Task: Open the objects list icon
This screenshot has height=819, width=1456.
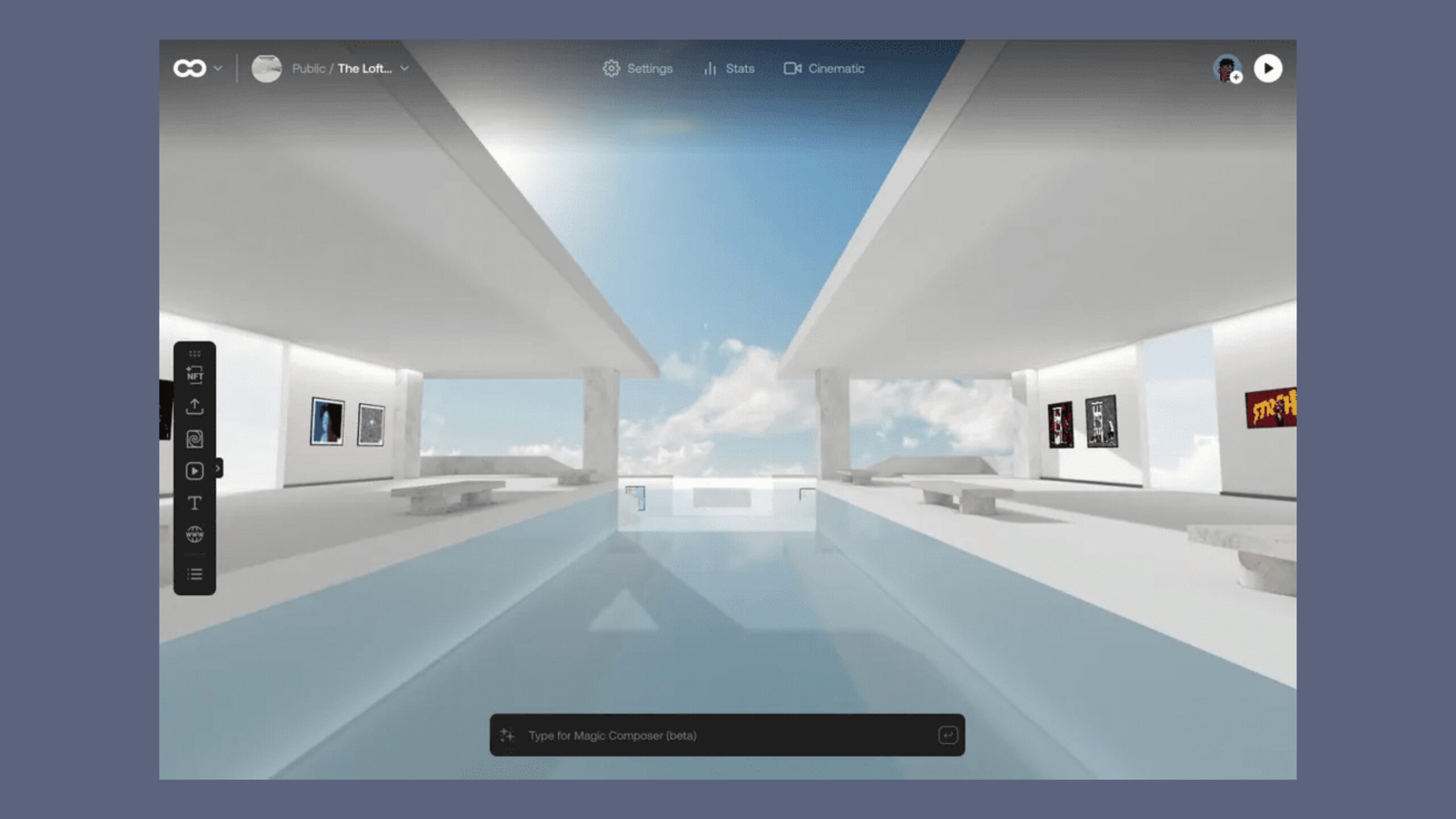Action: pos(195,574)
